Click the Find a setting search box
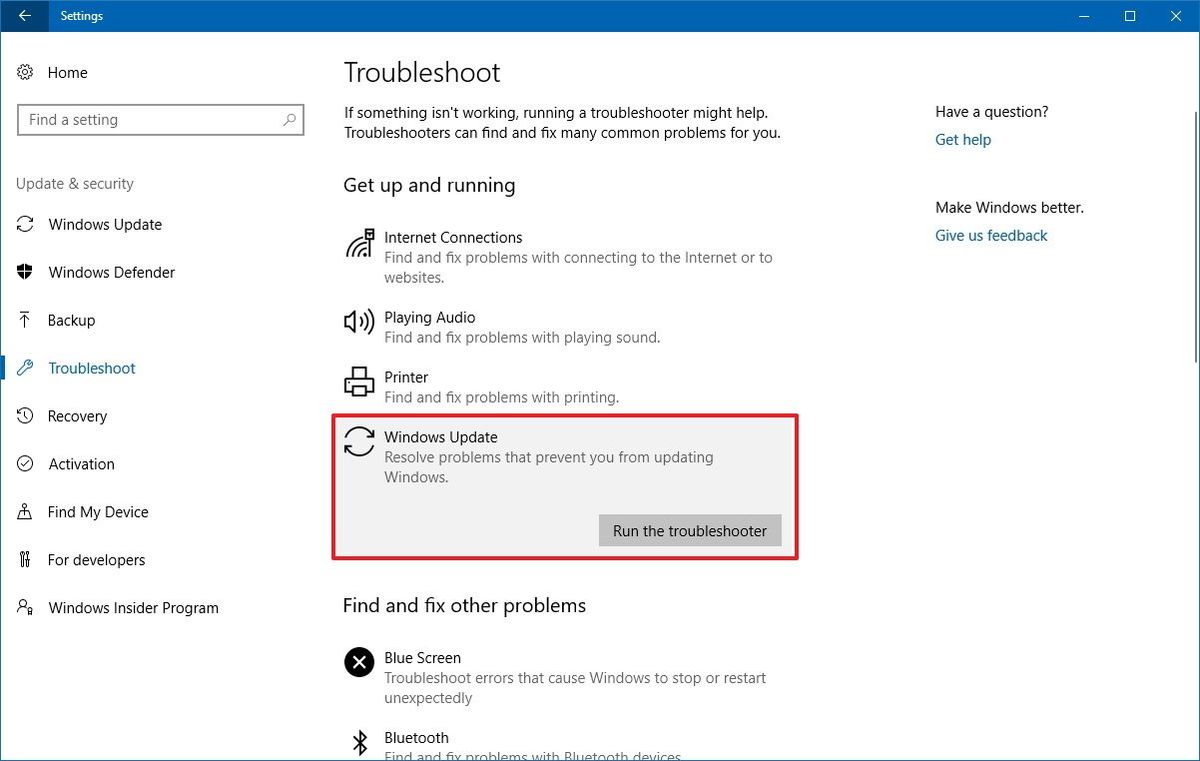 click(160, 119)
